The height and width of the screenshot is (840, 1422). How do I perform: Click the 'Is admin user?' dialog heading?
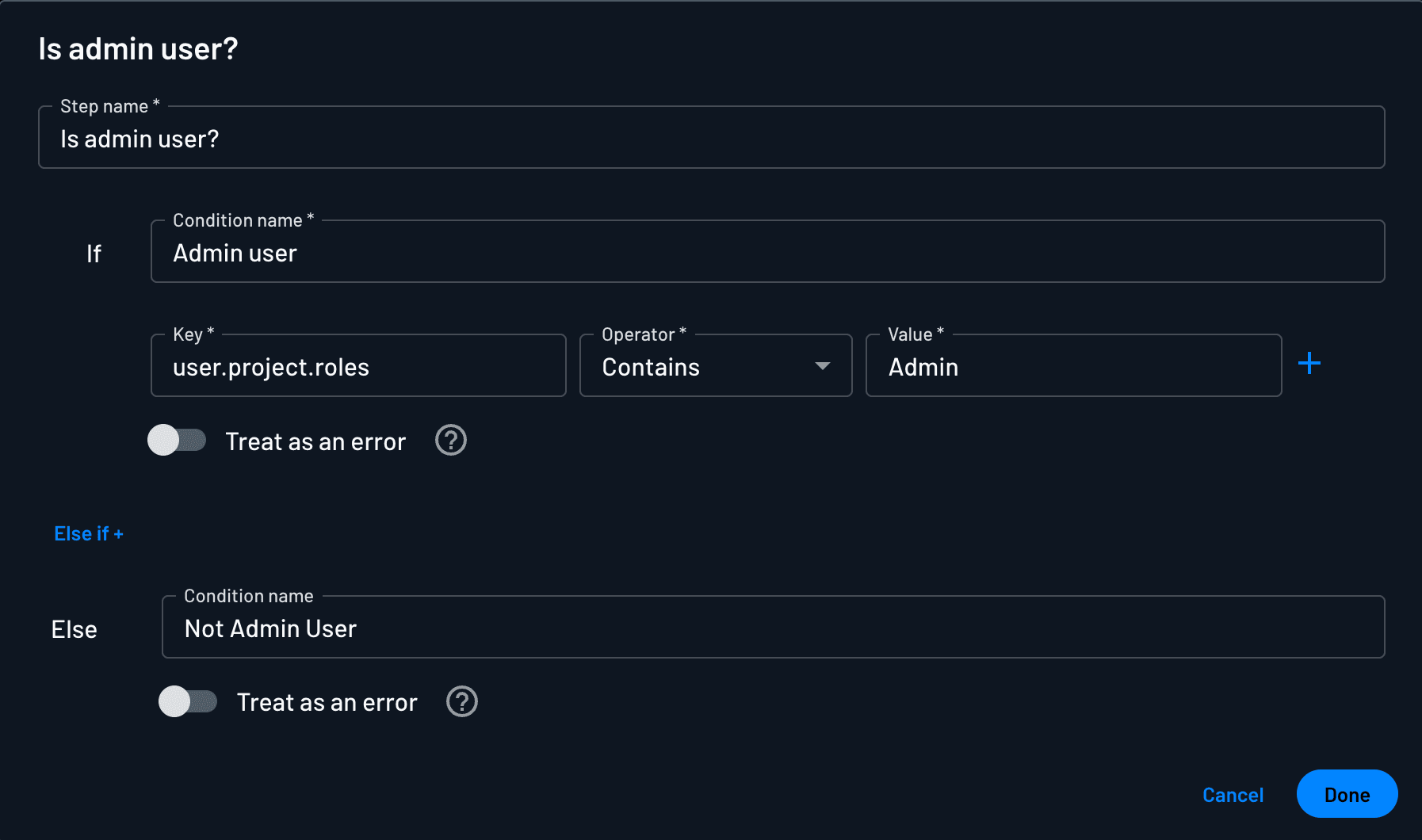point(139,48)
